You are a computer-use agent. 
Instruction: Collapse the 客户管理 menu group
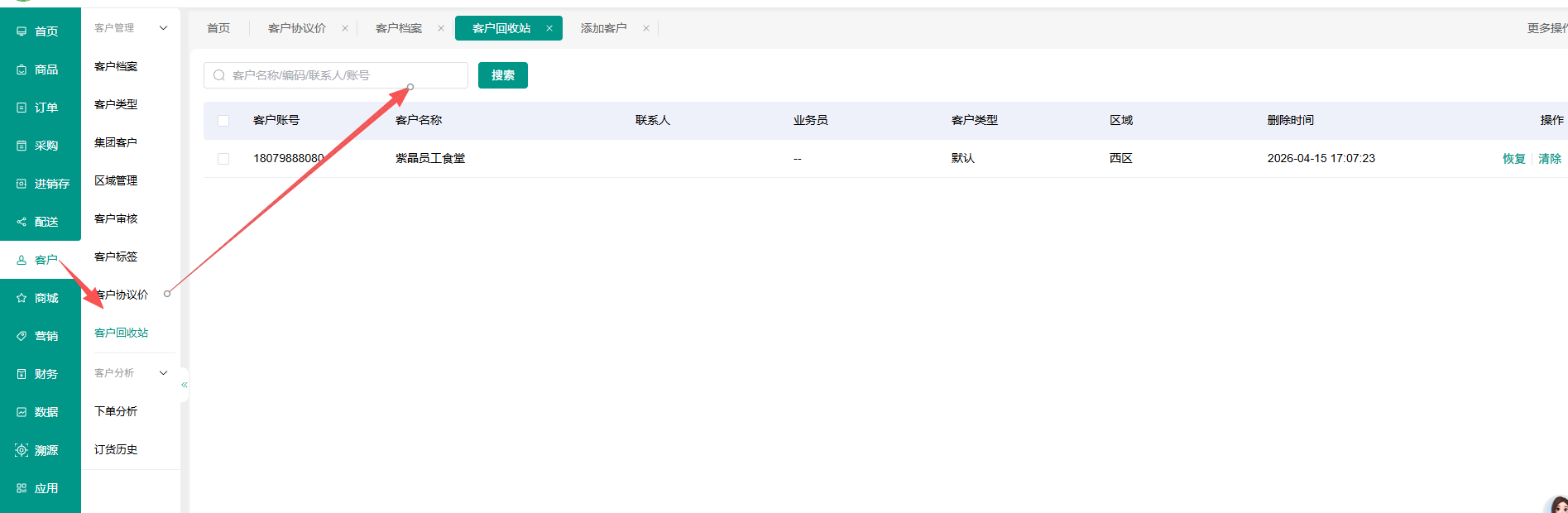coord(163,28)
